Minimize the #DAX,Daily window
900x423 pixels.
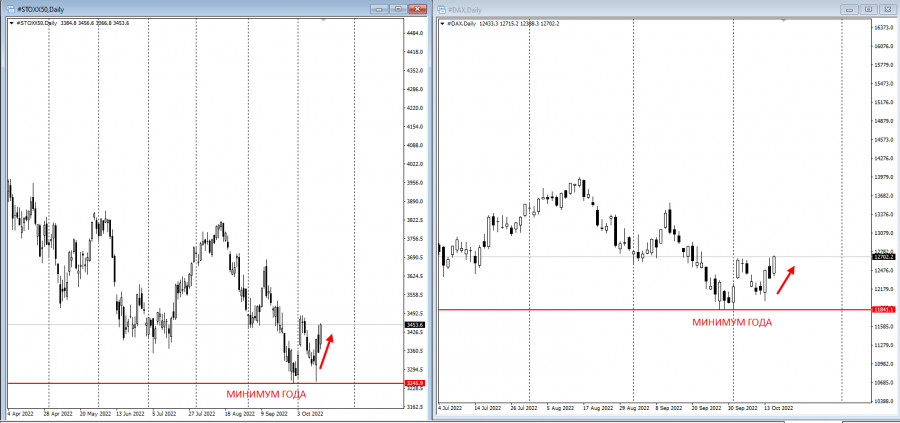[849, 10]
